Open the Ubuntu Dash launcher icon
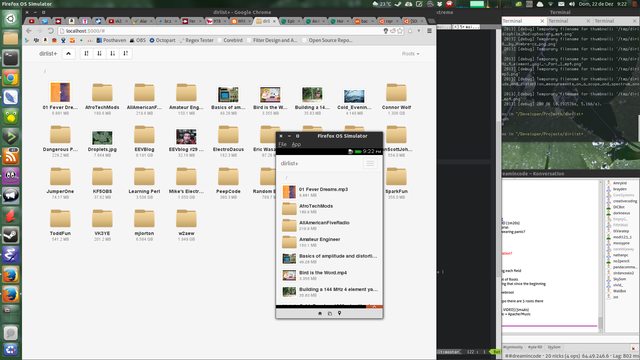The width and height of the screenshot is (640, 360). pyautogui.click(x=11, y=18)
